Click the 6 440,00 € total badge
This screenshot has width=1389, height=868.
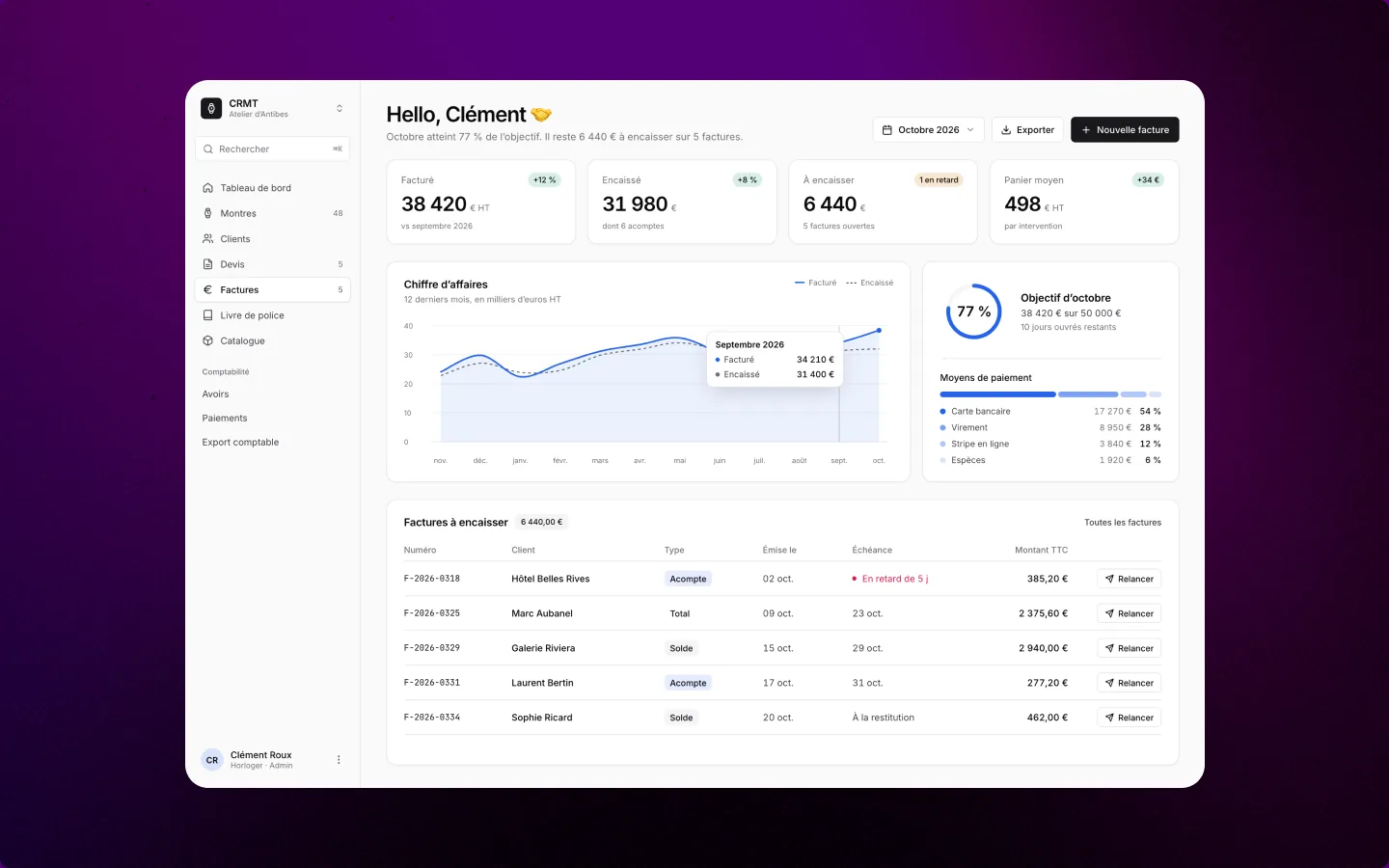541,523
